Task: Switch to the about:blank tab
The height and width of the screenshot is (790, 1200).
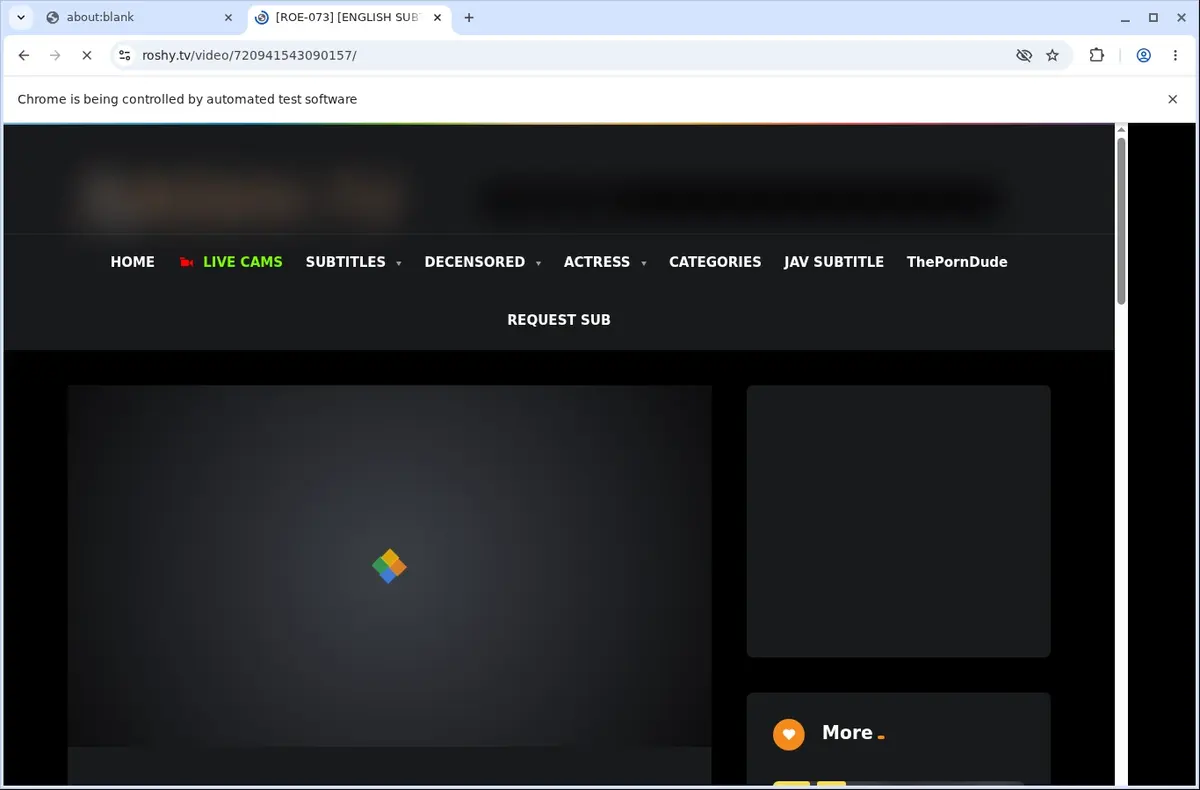Action: tap(139, 17)
